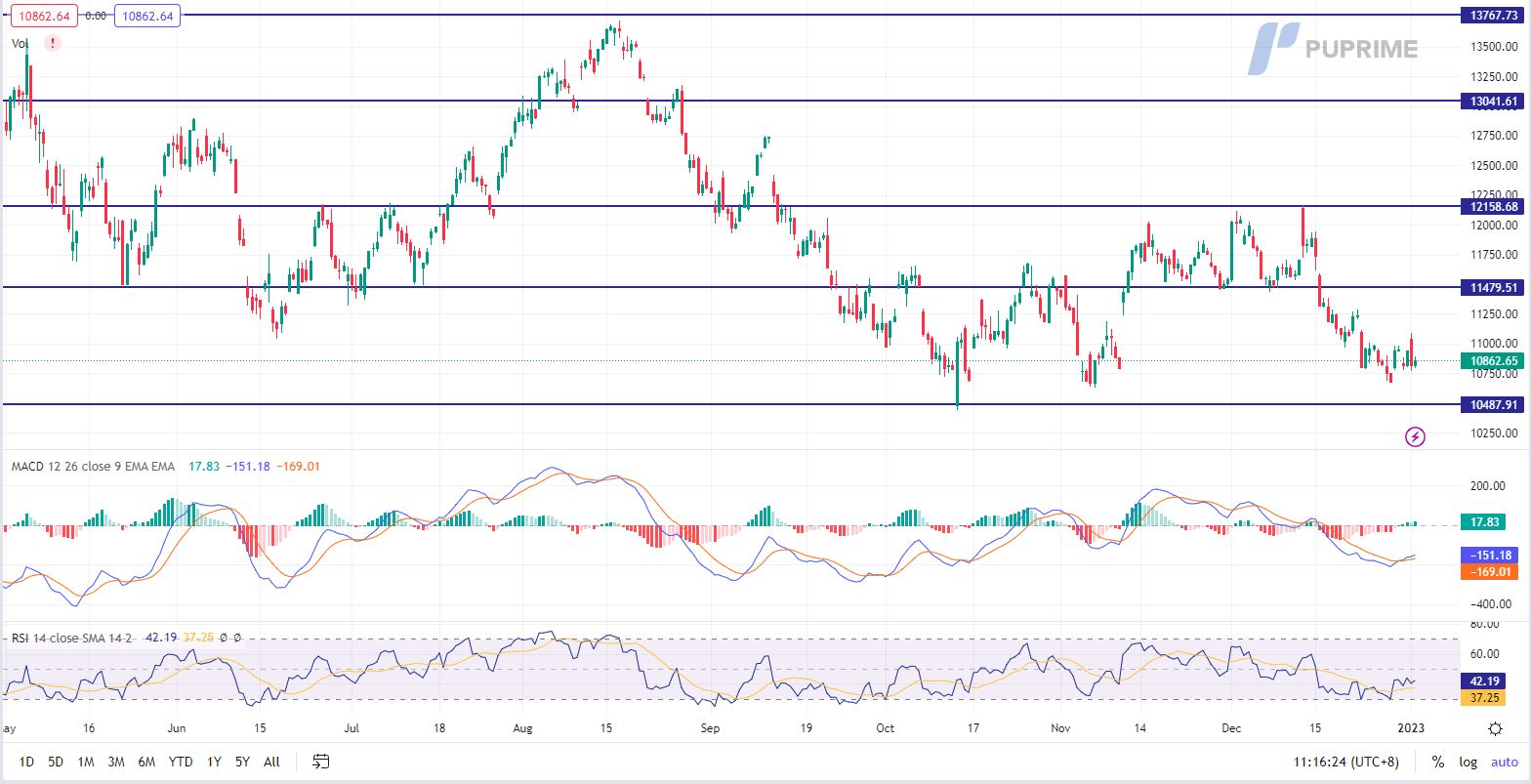Click the Nov date axis label
The image size is (1531, 784).
coord(1061,728)
